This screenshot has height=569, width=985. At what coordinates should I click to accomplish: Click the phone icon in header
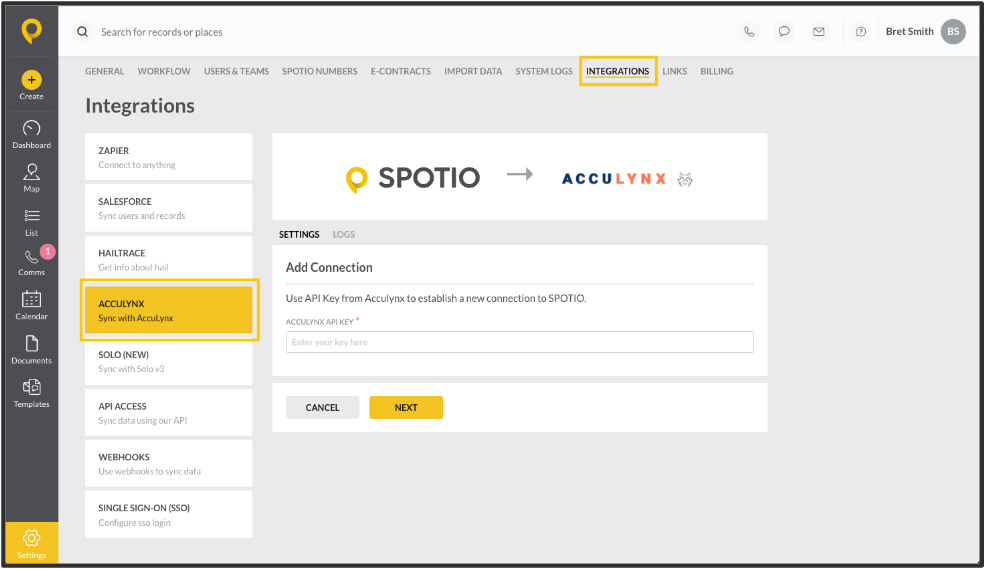coord(749,31)
